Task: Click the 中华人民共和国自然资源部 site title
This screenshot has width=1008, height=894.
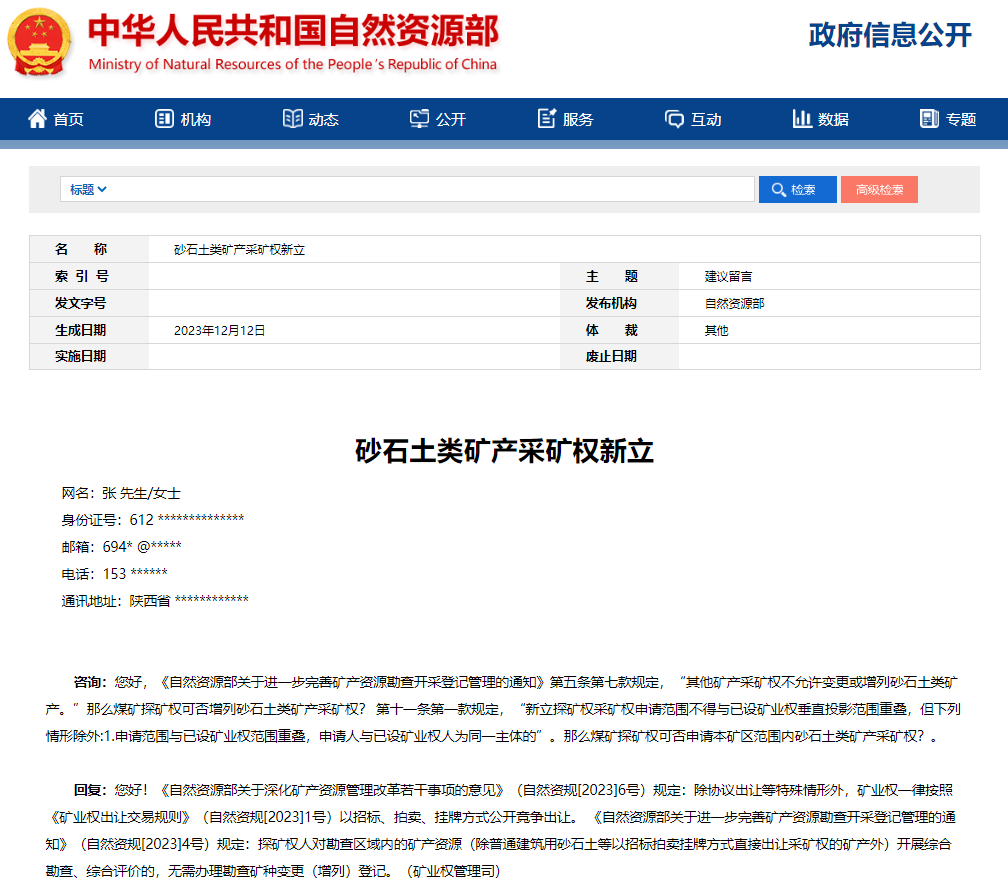Action: [x=293, y=30]
